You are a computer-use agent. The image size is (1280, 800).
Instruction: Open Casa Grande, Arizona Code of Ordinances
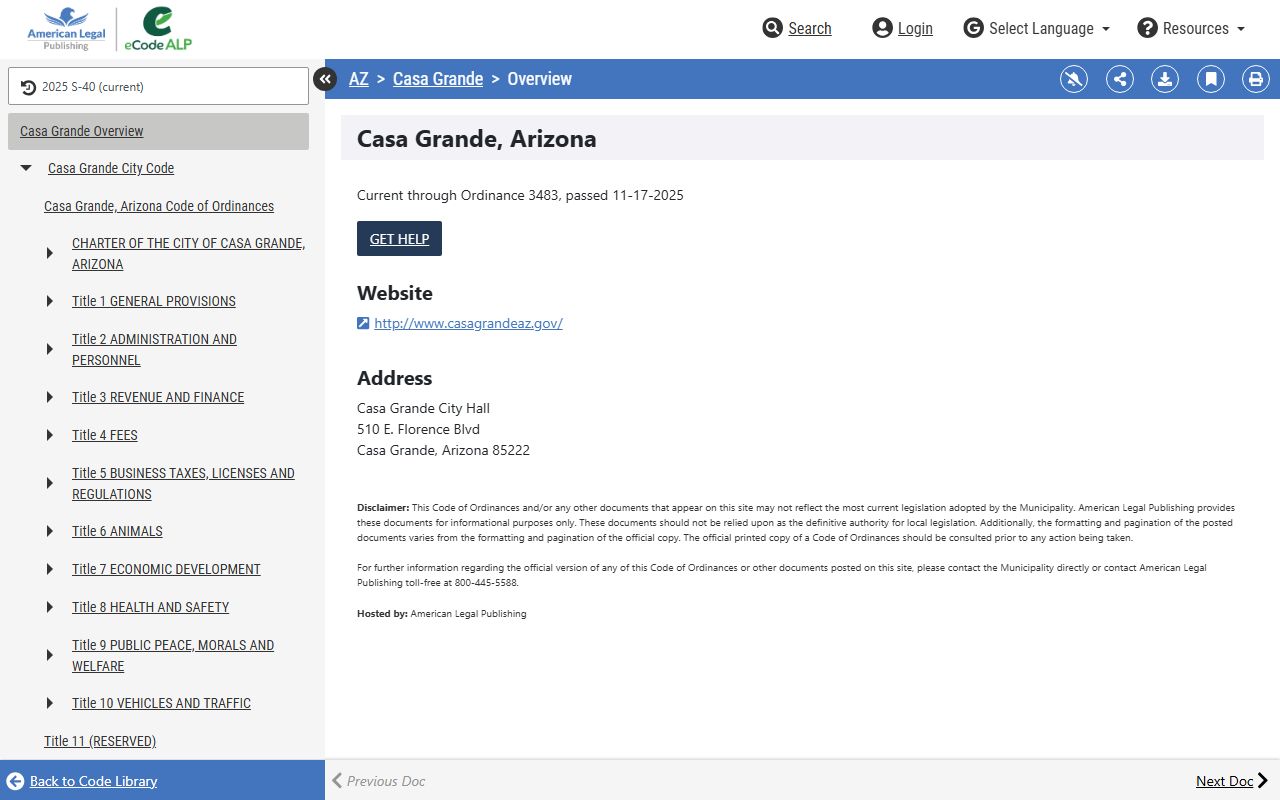pos(159,206)
